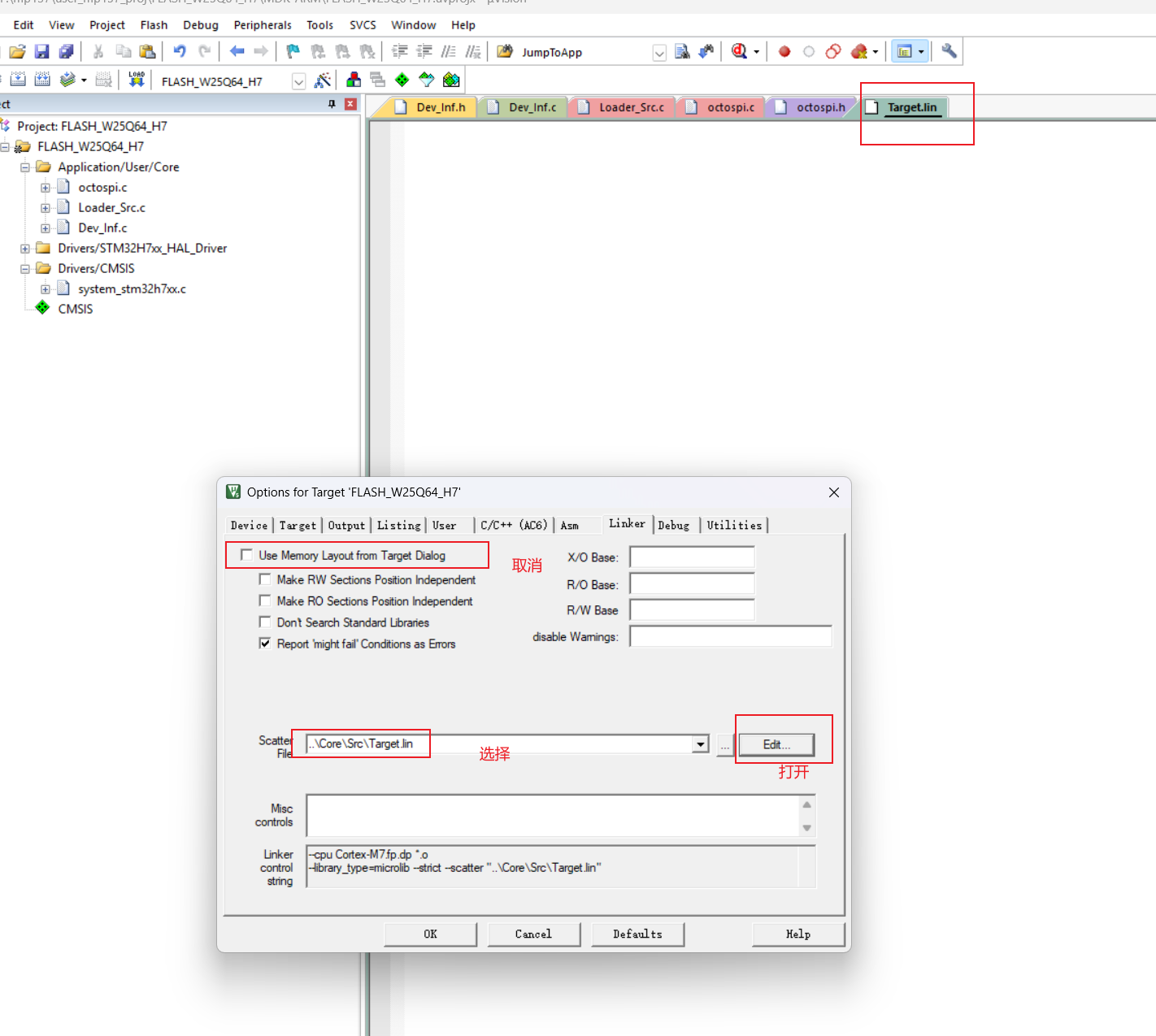
Task: Click the Build target icon
Action: 18,80
